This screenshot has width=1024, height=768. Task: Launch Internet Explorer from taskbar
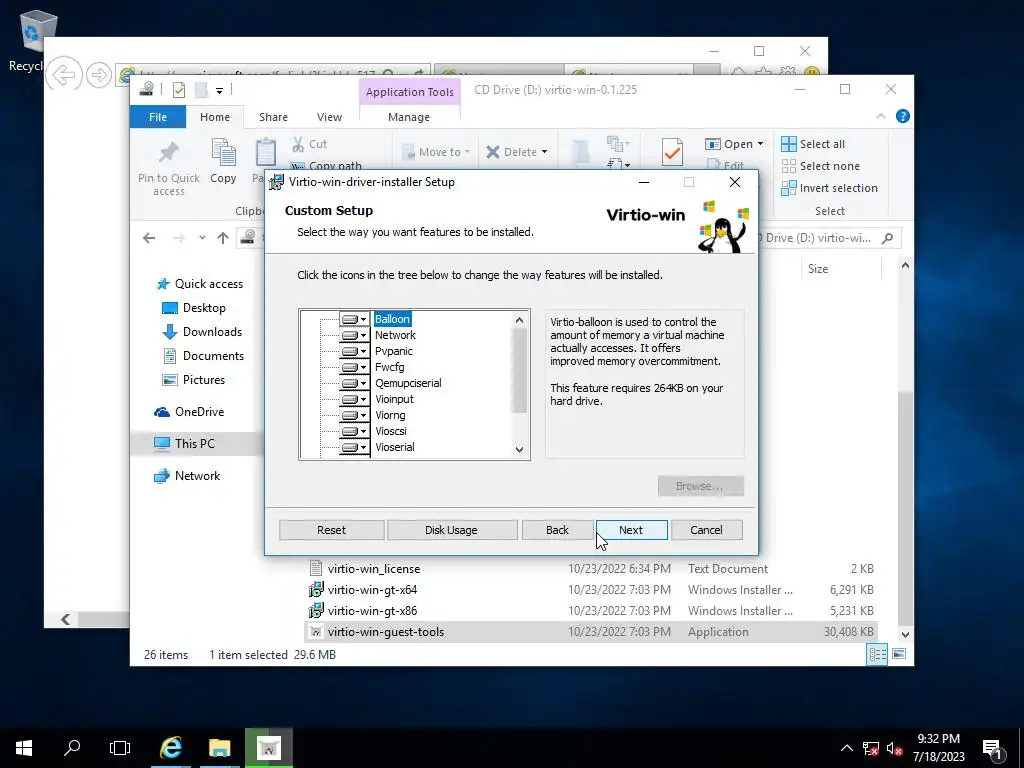pyautogui.click(x=170, y=748)
